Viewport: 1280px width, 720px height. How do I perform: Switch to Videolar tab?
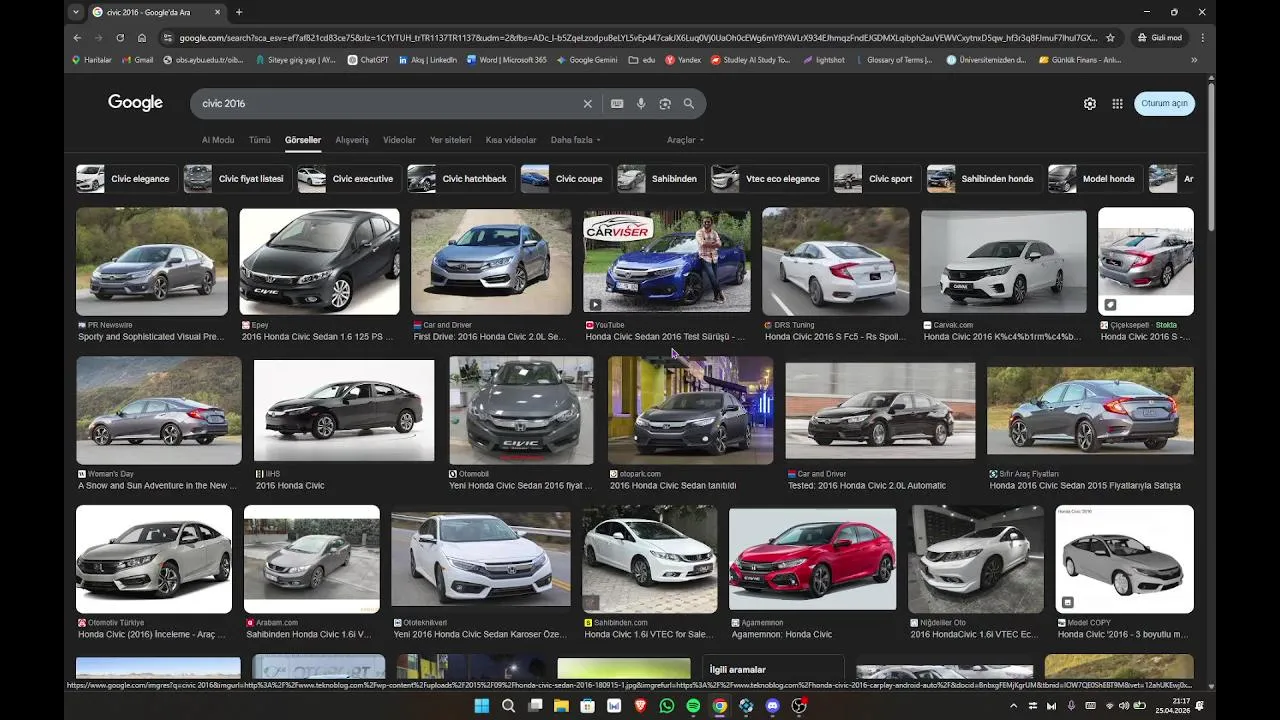(399, 140)
